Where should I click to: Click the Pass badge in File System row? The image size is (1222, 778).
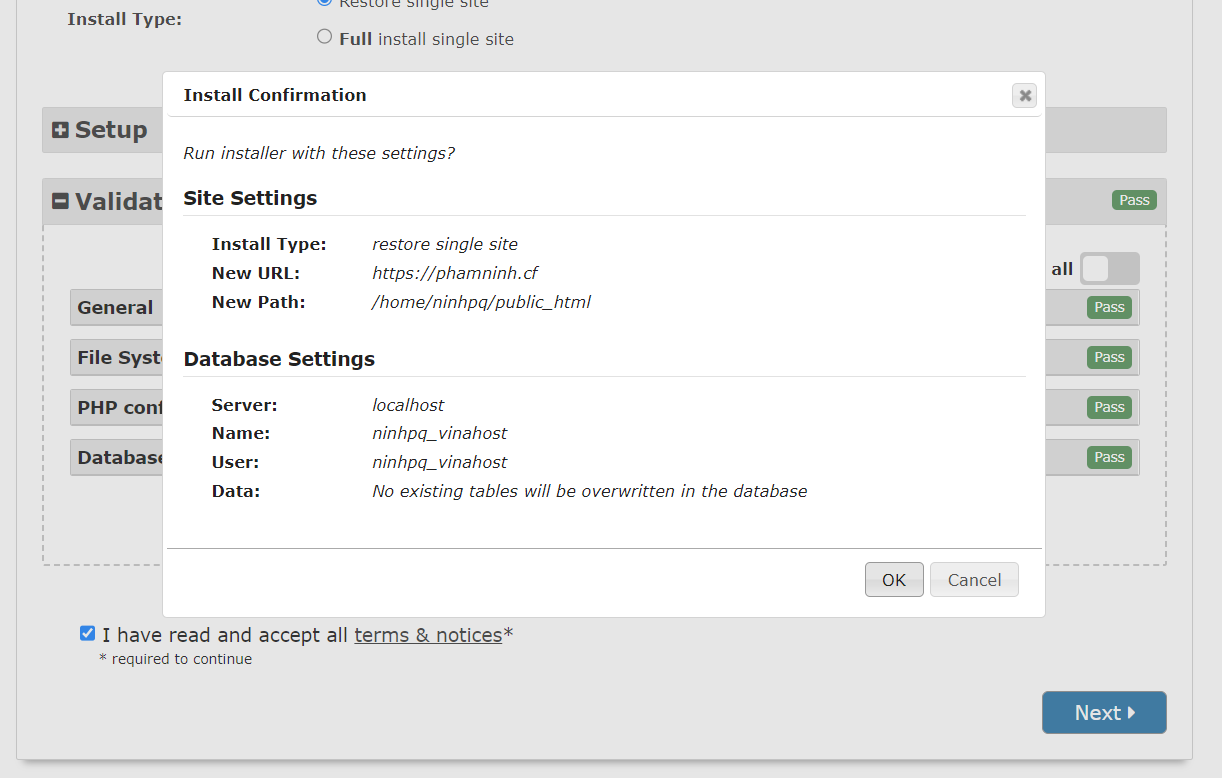coord(1108,357)
